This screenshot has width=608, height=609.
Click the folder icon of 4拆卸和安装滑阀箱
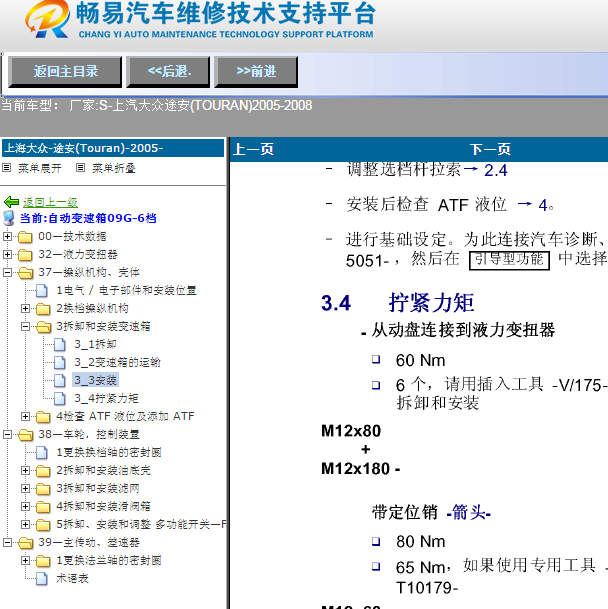[43, 507]
